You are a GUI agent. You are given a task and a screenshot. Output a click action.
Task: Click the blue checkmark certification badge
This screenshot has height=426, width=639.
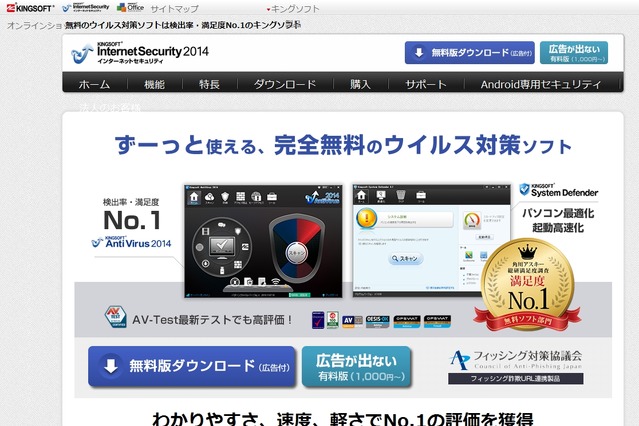click(318, 320)
